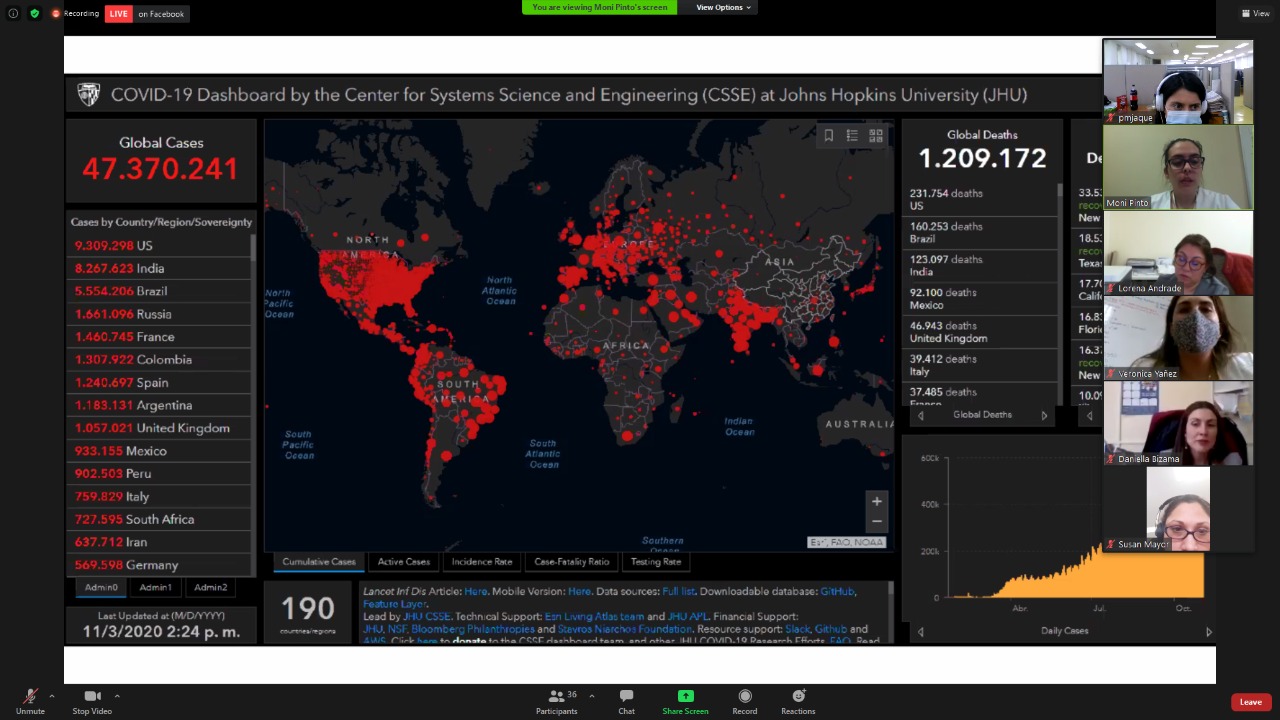The image size is (1280, 720).
Task: Open the map legend list icon
Action: tap(852, 136)
